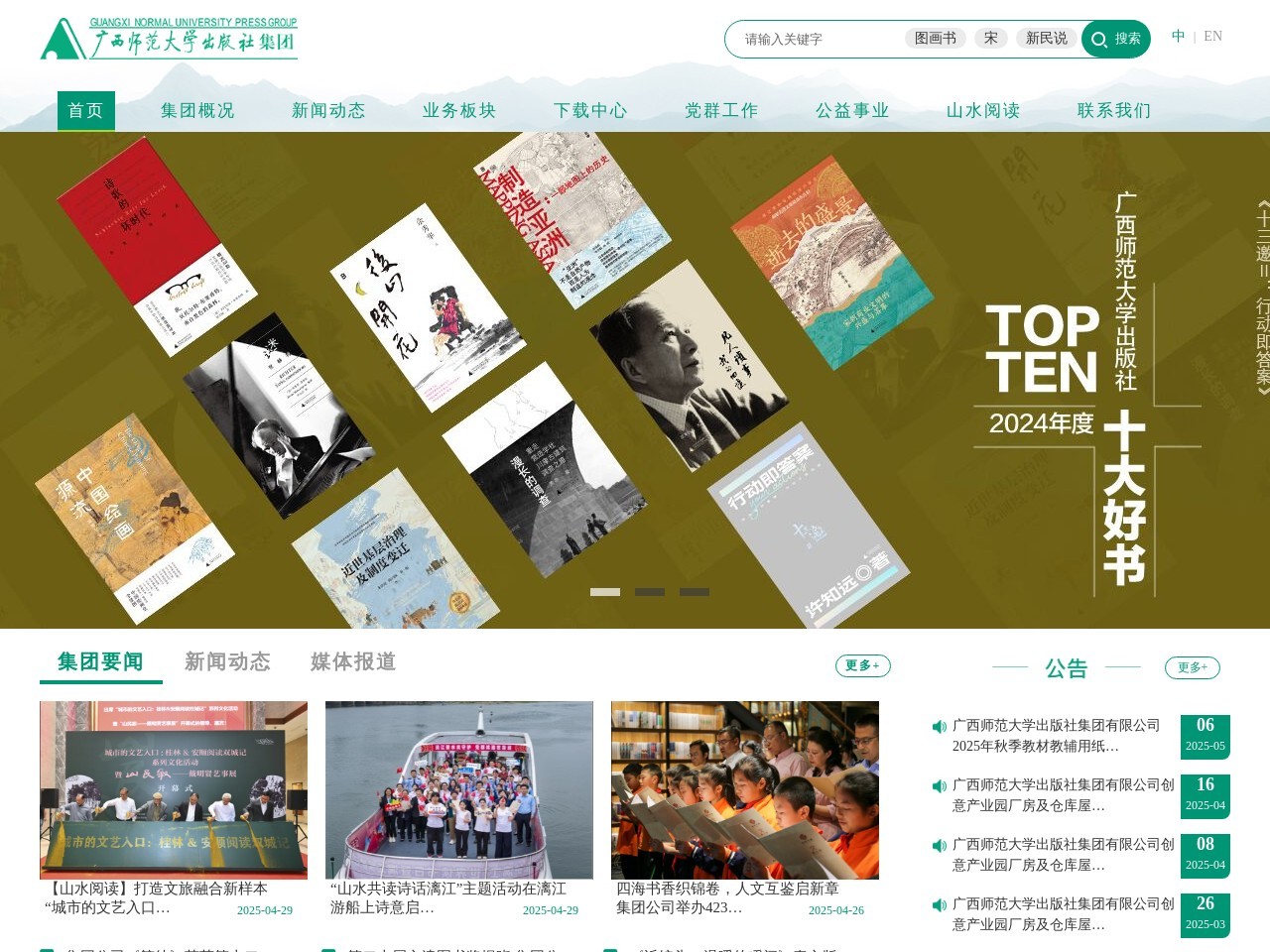Image resolution: width=1270 pixels, height=952 pixels.
Task: Click the Guangxi Normal University Press Group logo
Action: (x=169, y=39)
